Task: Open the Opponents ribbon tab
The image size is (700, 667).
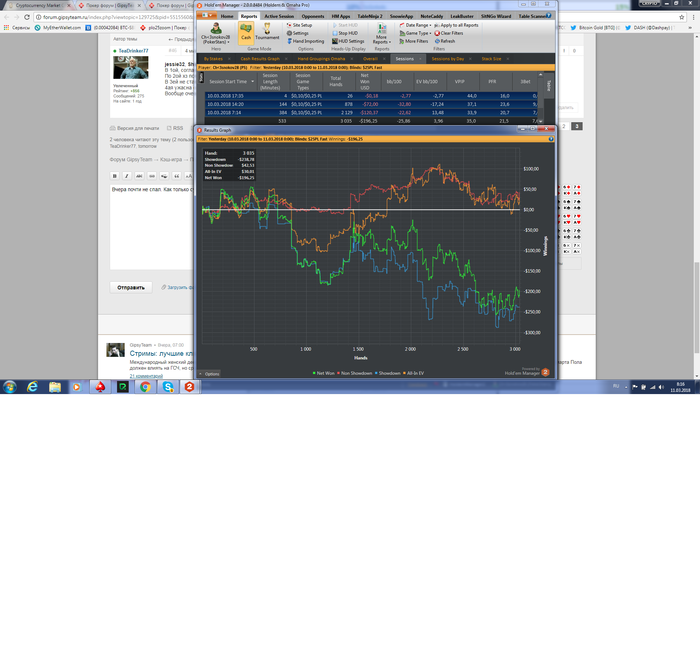Action: (312, 16)
